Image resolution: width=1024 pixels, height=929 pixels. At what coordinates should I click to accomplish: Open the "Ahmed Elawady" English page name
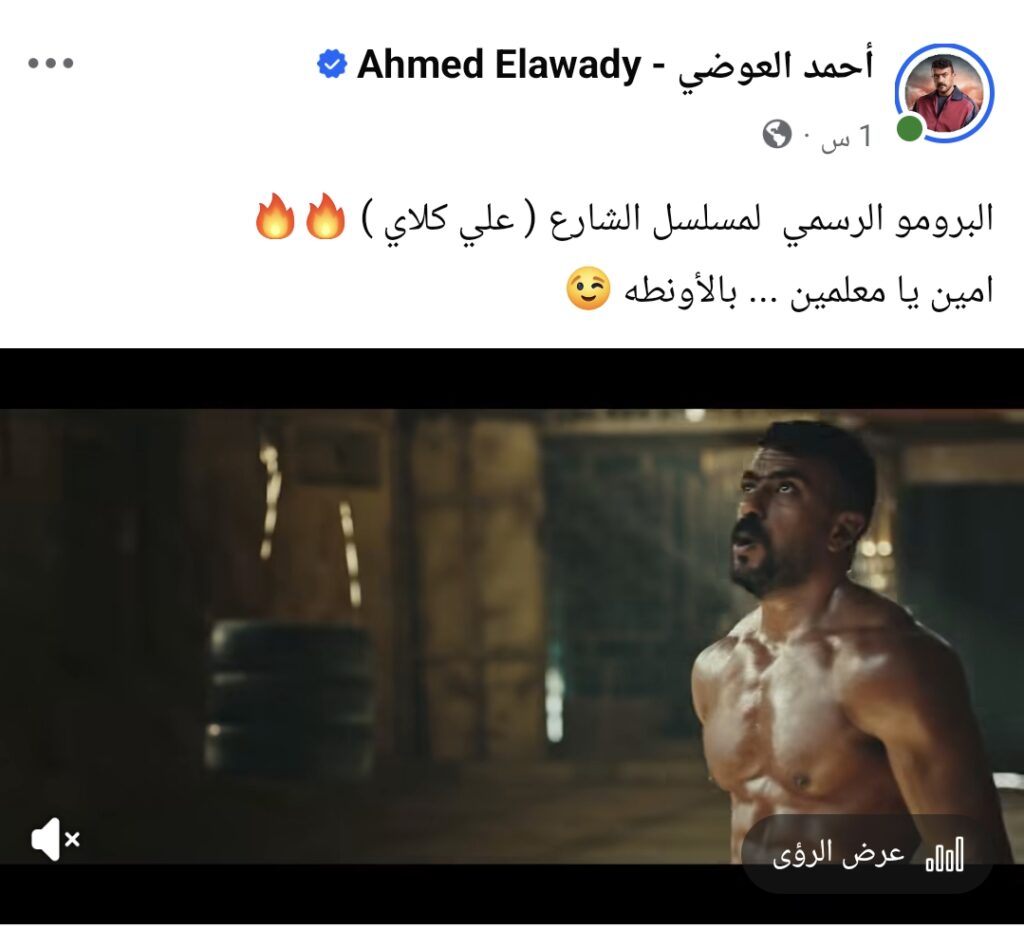point(500,65)
